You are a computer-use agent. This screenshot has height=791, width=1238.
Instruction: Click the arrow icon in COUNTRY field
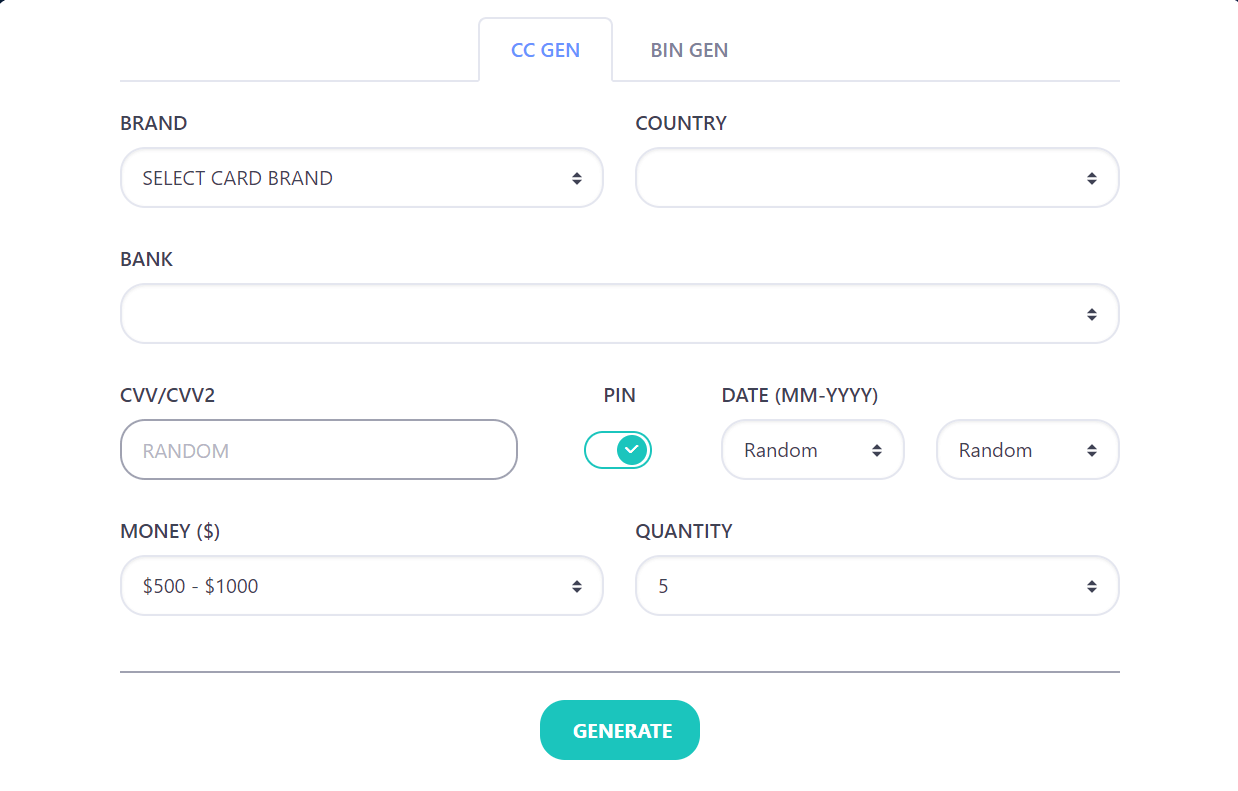click(1092, 178)
